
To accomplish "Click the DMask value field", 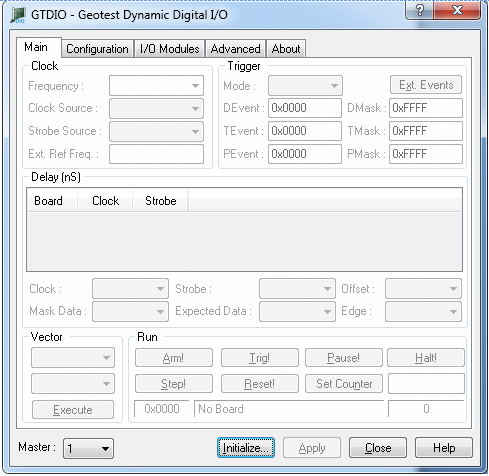I will [426, 108].
